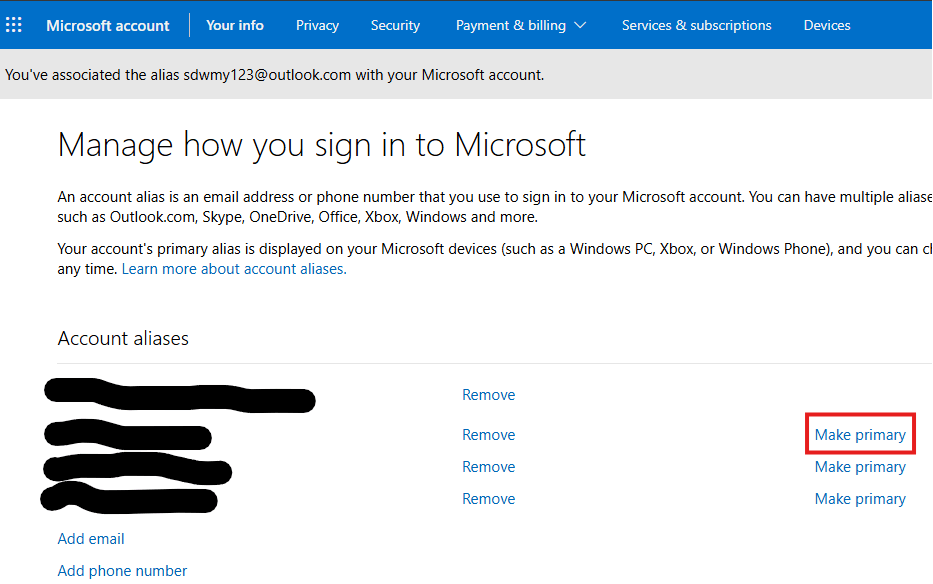Remove the second account alias
Screen dimensions: 933x584
pos(489,435)
